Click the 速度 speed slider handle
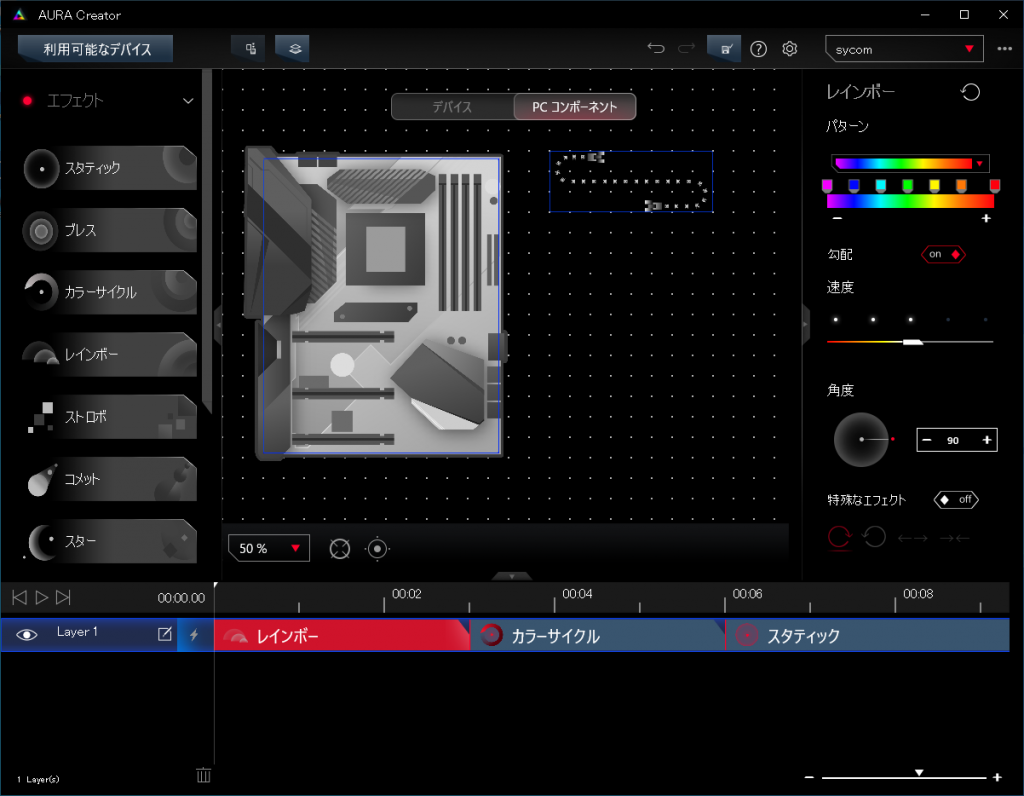This screenshot has width=1024, height=796. click(913, 342)
